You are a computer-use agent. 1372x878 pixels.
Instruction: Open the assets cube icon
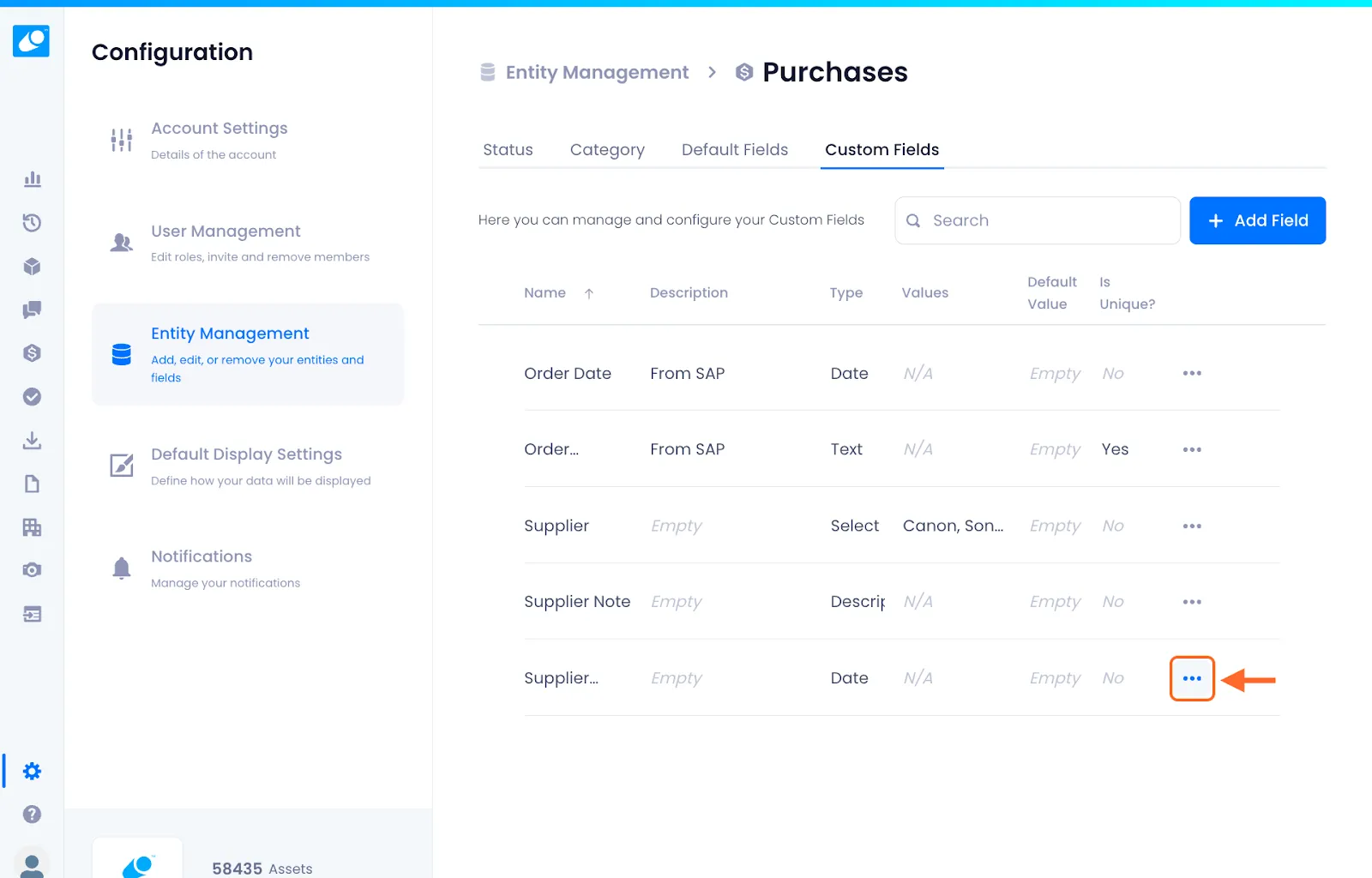pos(33,267)
